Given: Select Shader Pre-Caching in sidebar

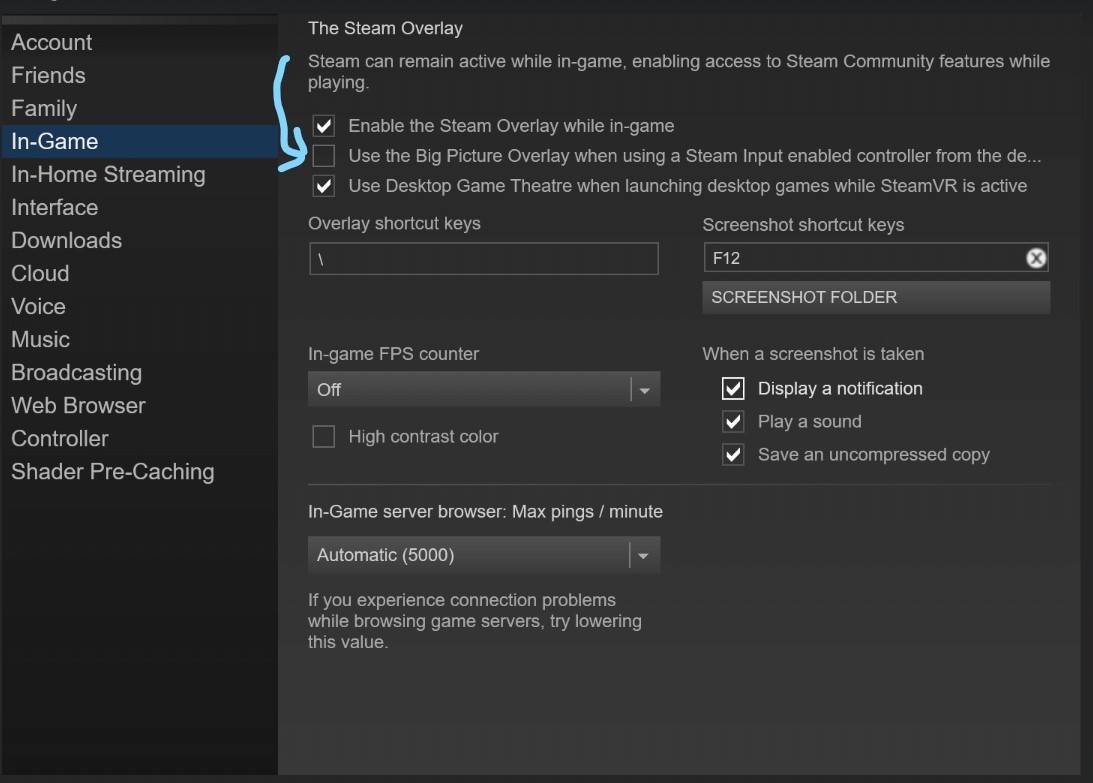Looking at the screenshot, I should coord(112,471).
